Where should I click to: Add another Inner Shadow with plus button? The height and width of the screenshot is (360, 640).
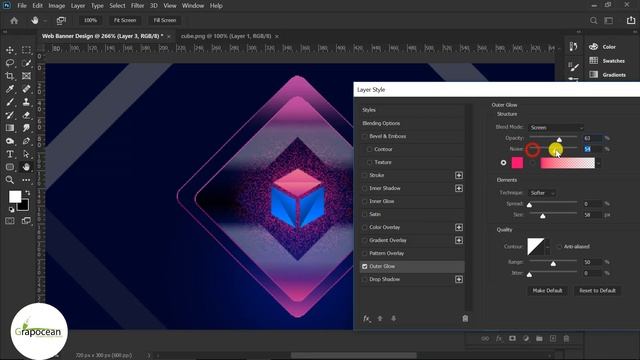(x=459, y=188)
